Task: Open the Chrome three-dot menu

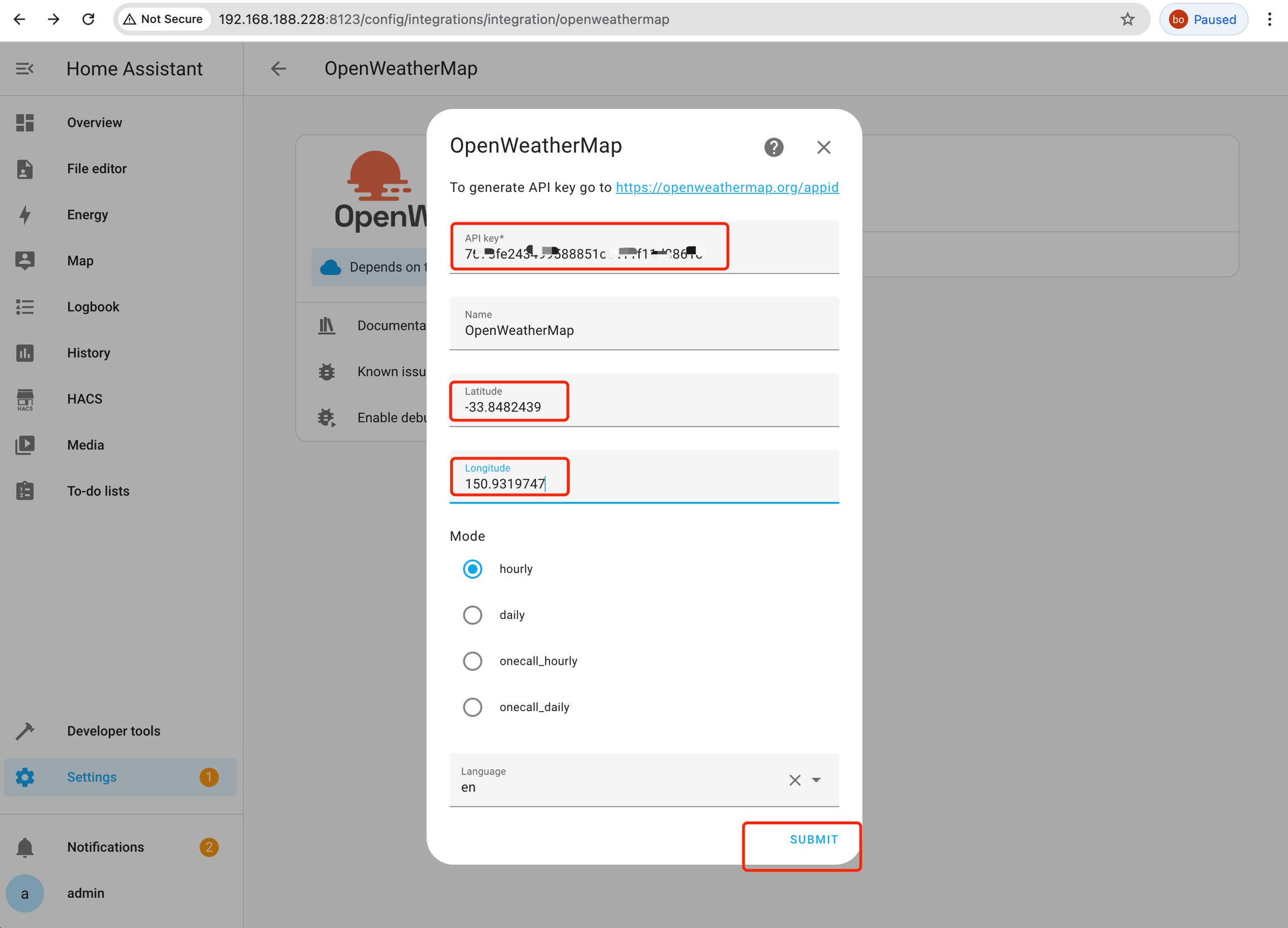Action: point(1269,20)
